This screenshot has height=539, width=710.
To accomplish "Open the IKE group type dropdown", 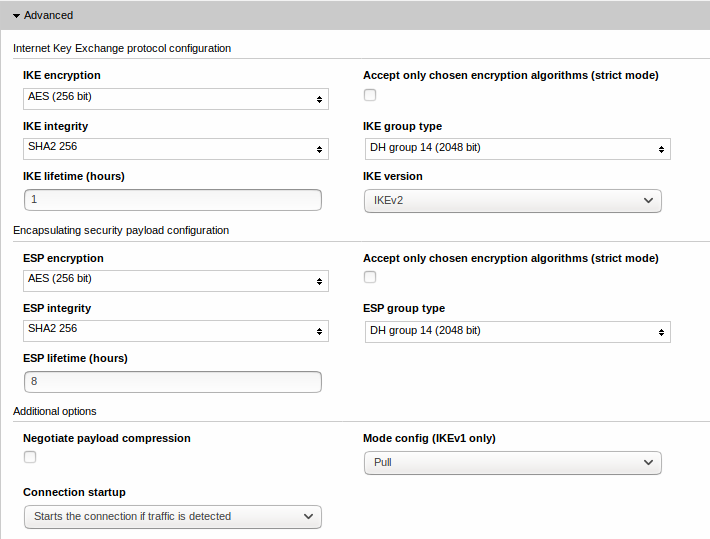I will 518,149.
